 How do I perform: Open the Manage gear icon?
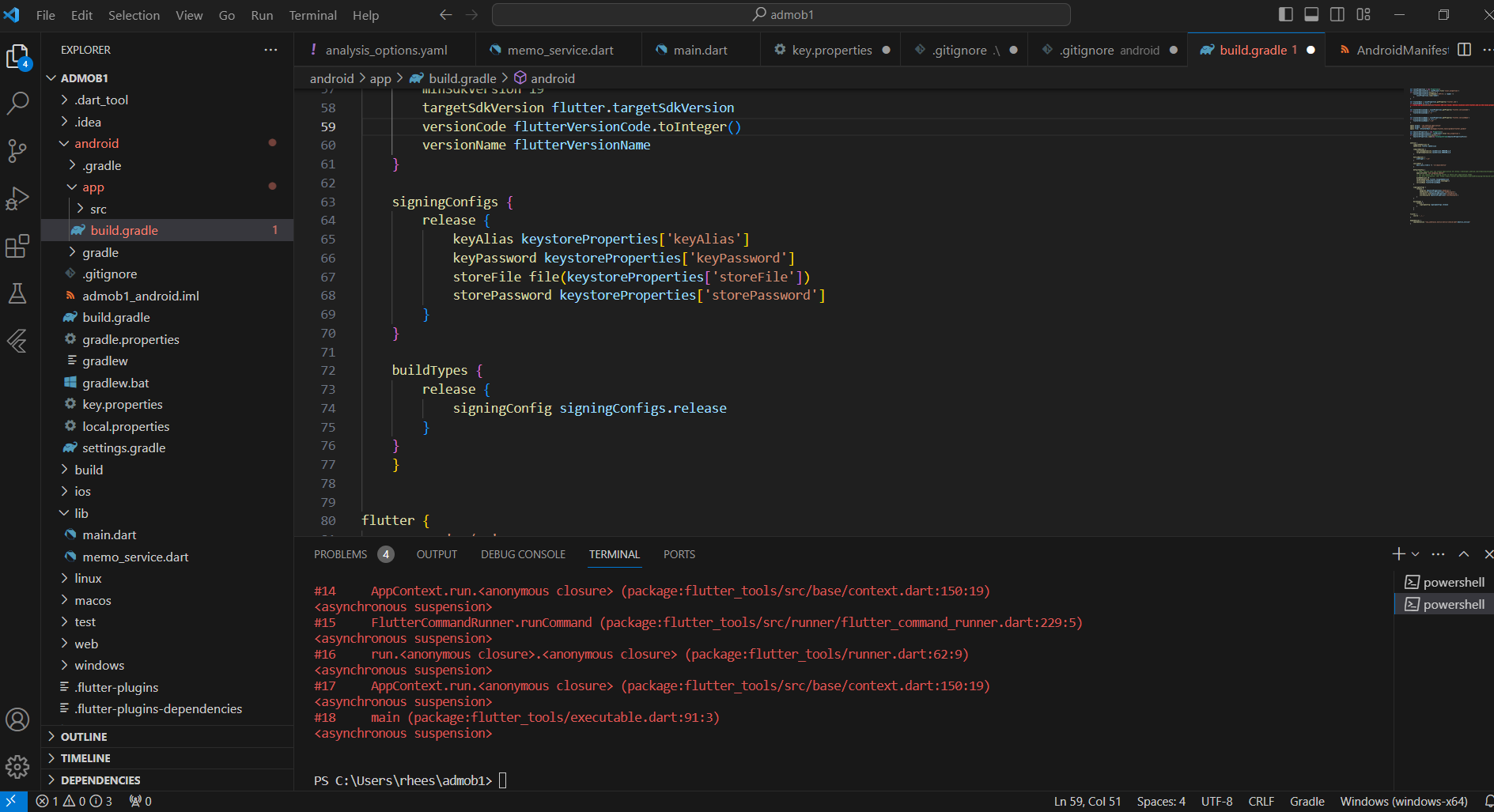click(x=17, y=766)
